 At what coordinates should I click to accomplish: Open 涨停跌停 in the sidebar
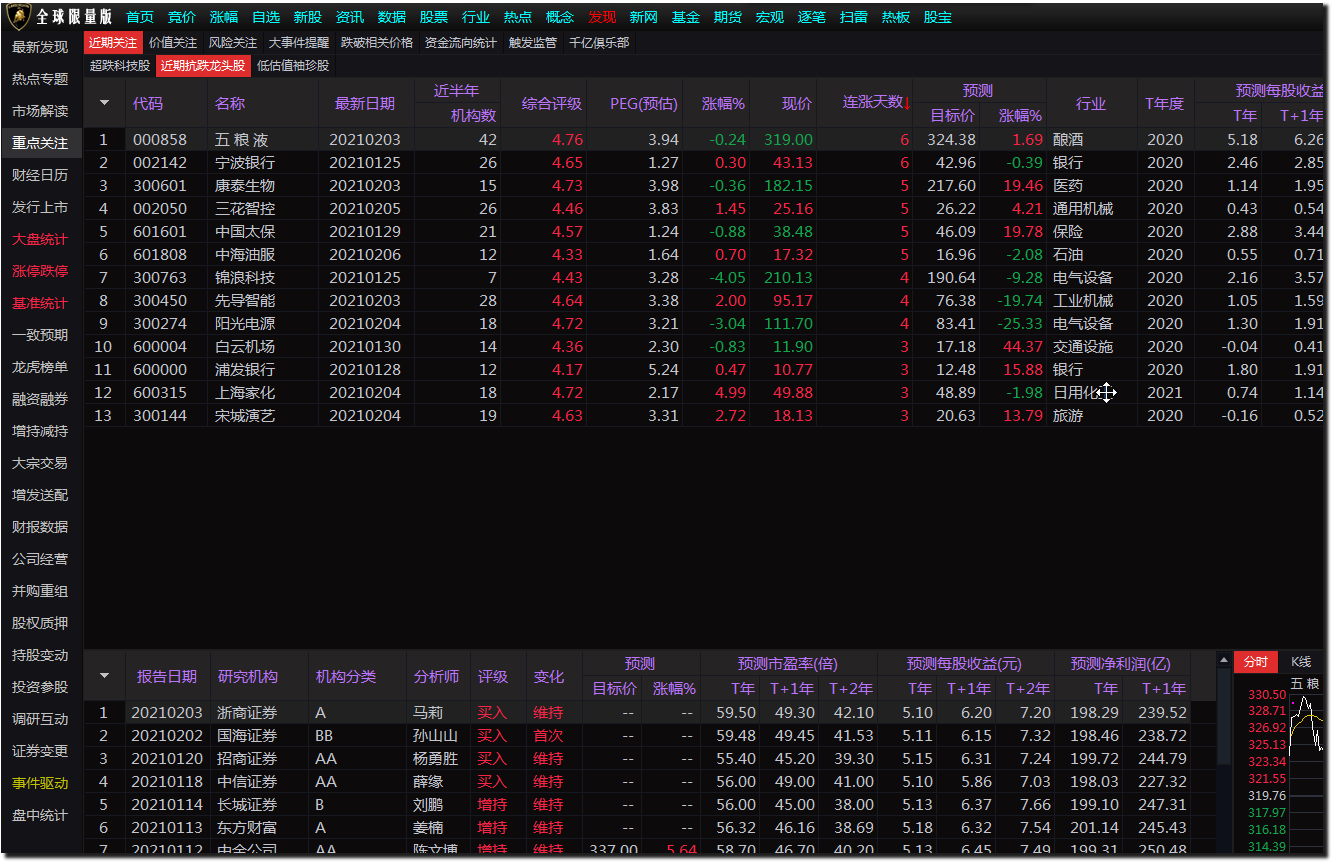click(x=41, y=271)
